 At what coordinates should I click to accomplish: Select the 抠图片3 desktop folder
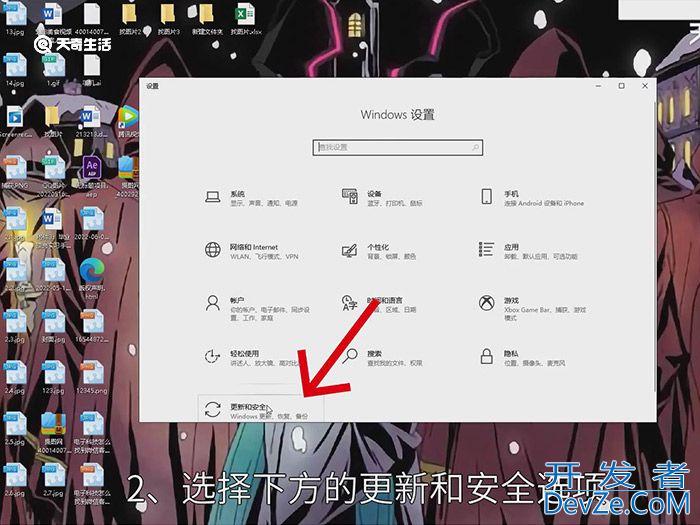(x=168, y=19)
